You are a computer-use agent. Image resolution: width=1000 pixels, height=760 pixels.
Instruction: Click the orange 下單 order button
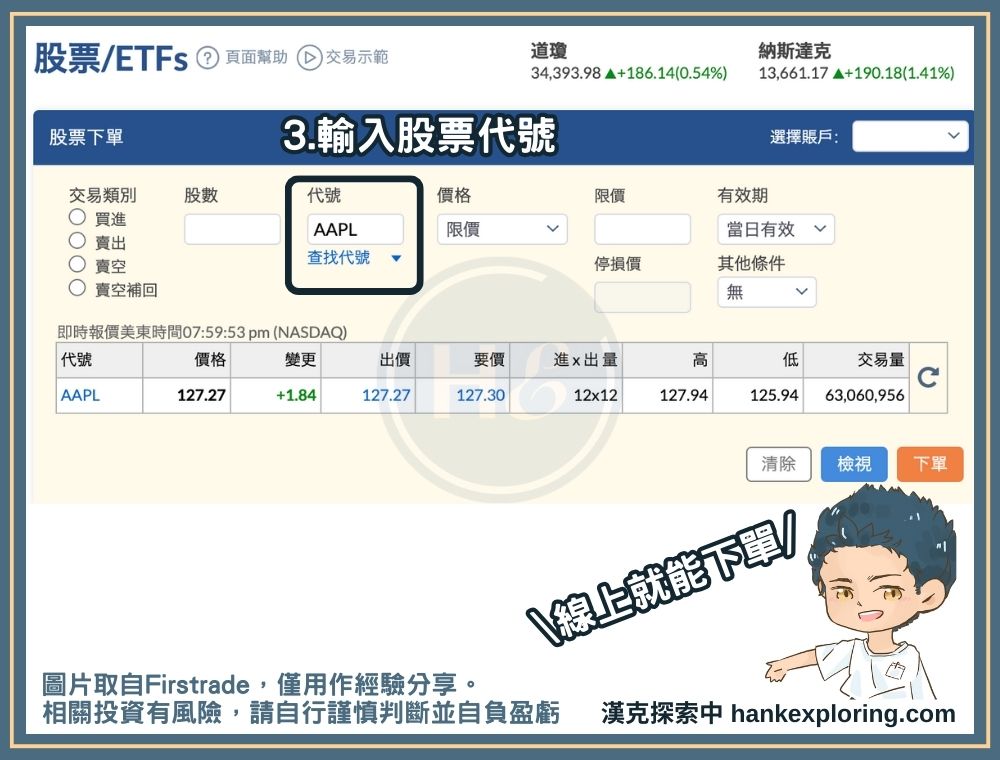930,464
